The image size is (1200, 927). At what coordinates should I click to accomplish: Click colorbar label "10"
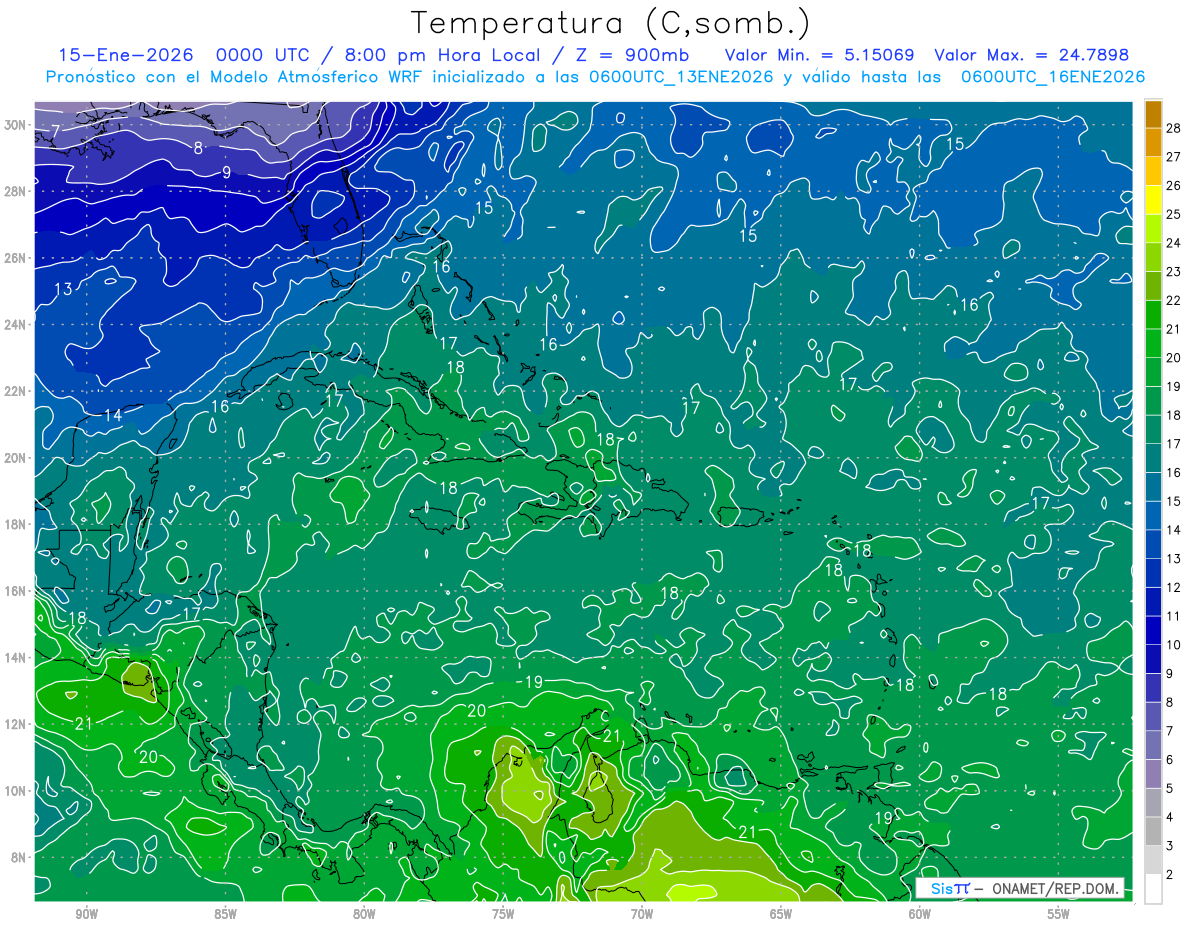click(1173, 645)
